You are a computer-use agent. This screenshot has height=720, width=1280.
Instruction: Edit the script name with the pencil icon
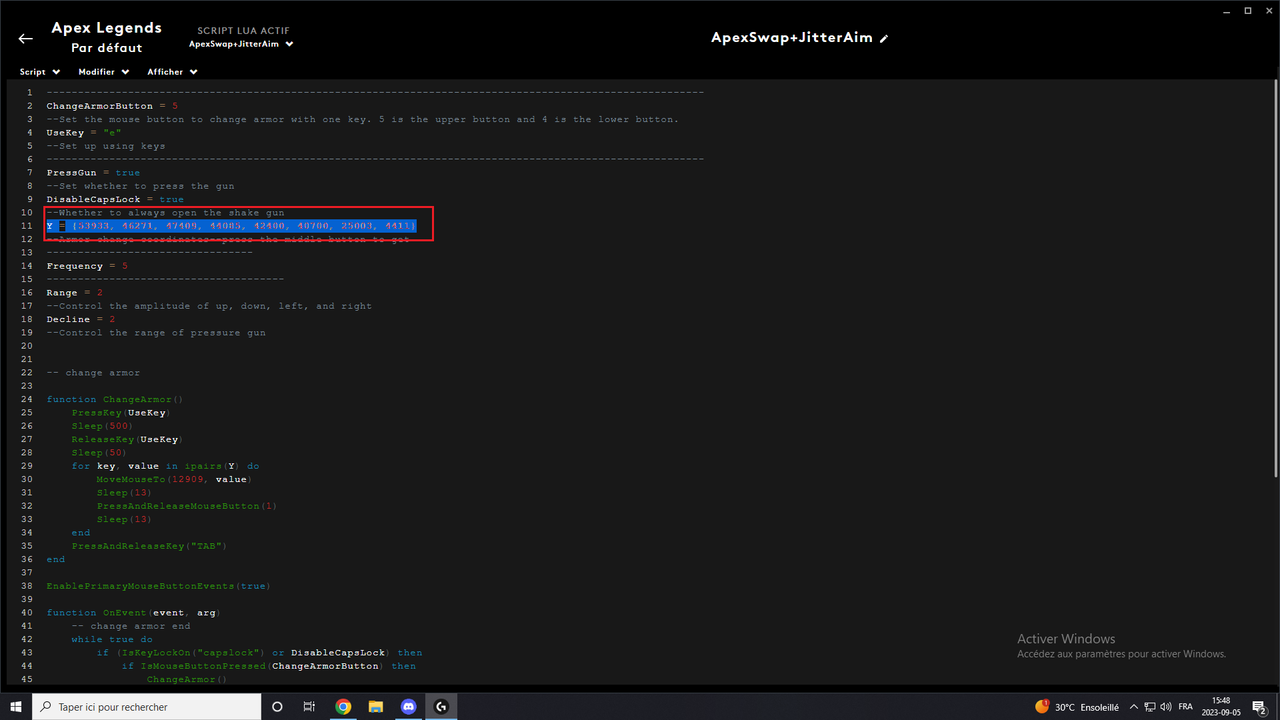(884, 38)
